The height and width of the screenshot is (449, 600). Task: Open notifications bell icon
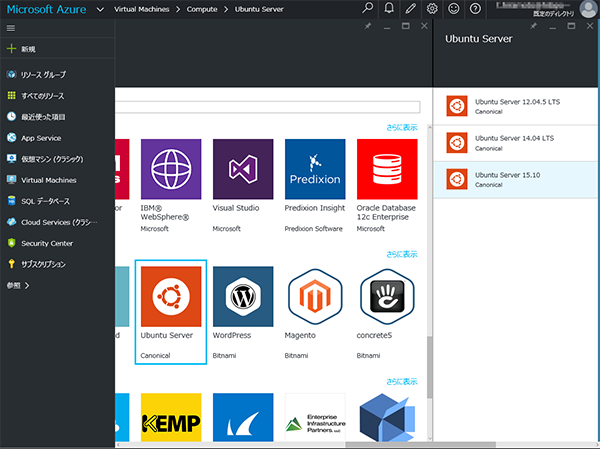tap(389, 8)
